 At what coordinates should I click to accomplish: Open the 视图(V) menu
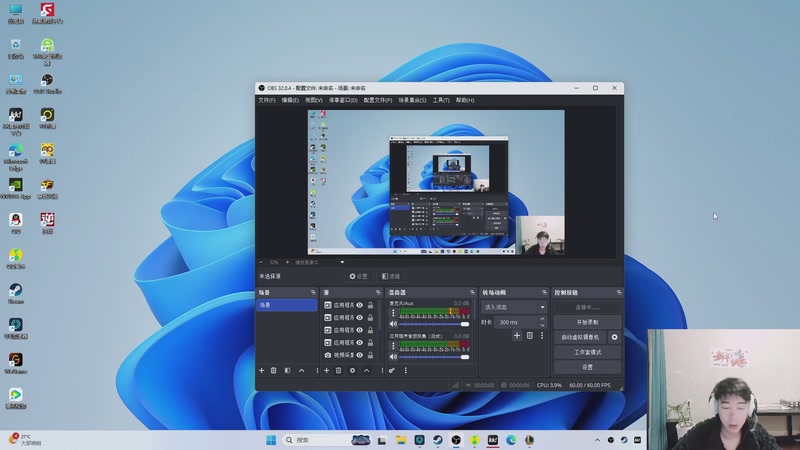click(x=314, y=100)
